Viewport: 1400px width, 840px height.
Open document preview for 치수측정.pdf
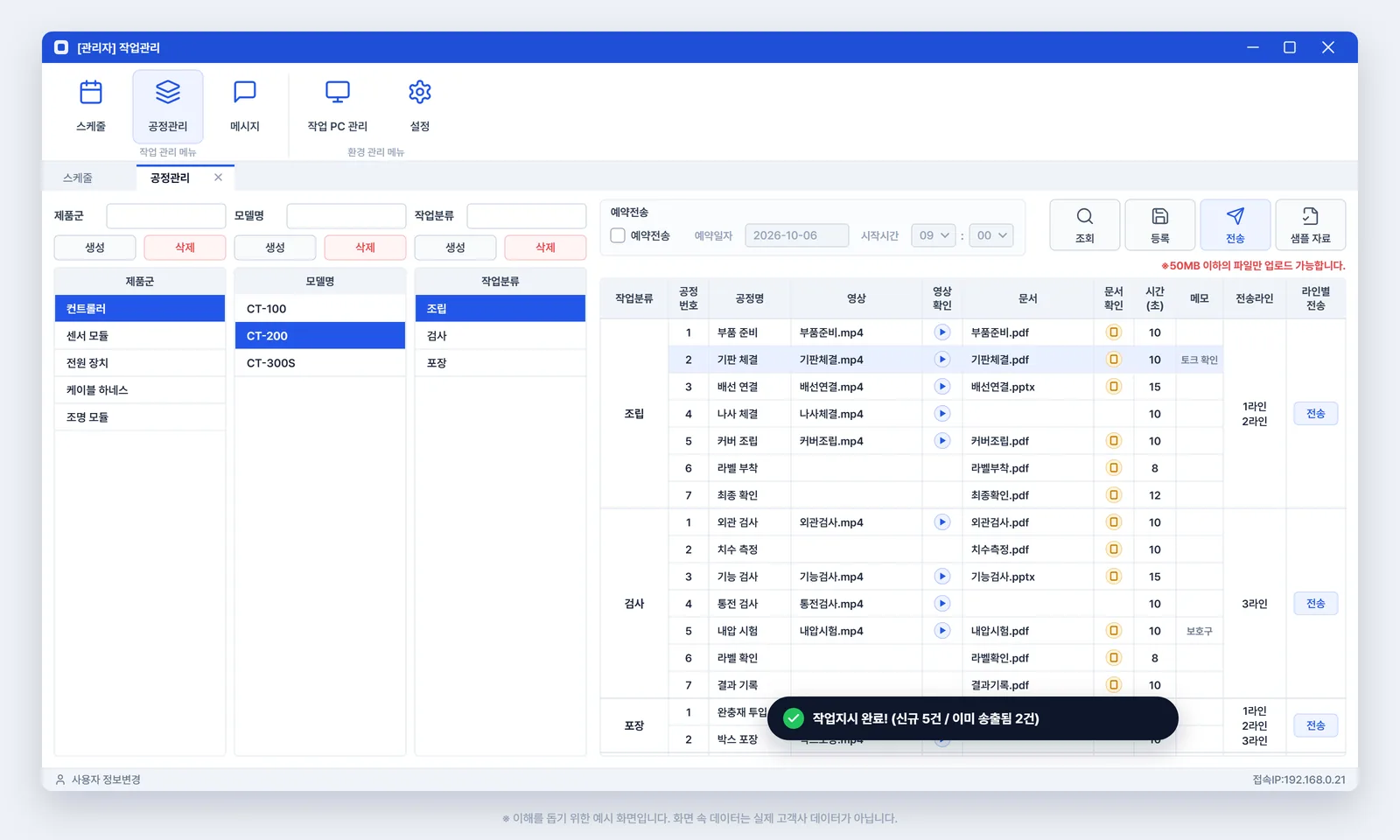[x=1114, y=549]
